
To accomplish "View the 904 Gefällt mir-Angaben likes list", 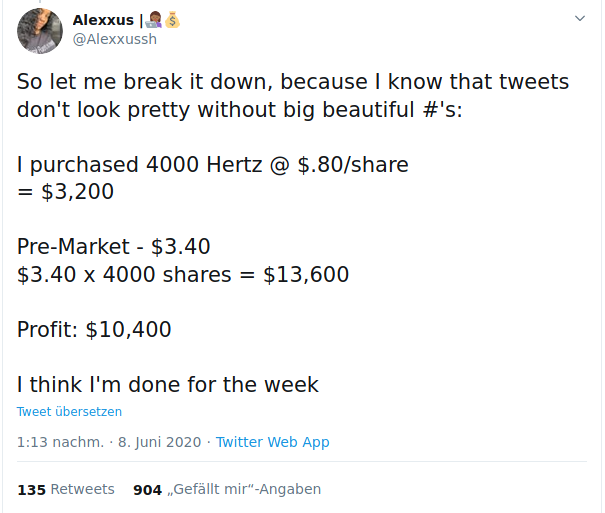I will (226, 489).
